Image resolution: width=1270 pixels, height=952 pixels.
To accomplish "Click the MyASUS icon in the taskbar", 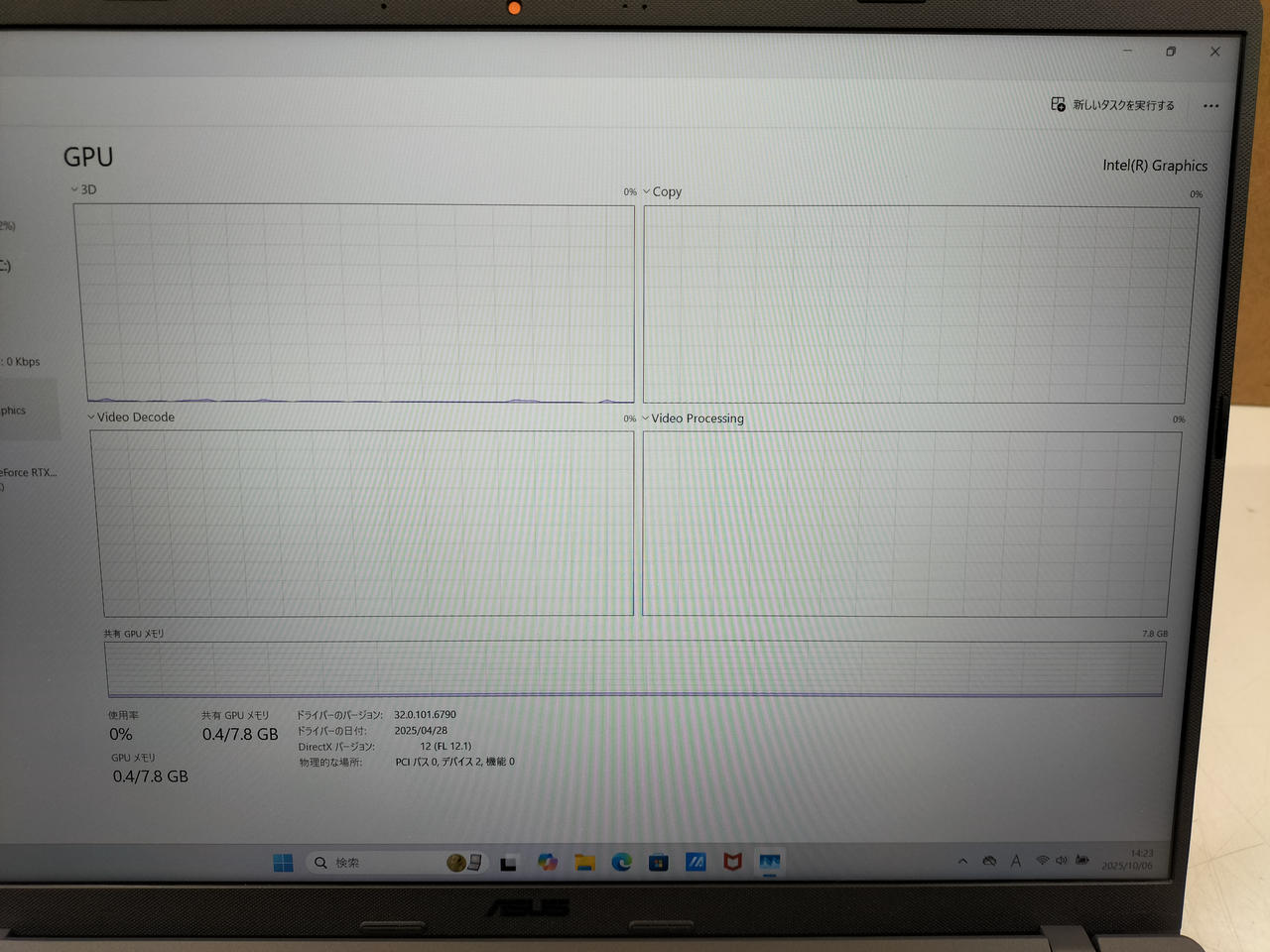I will point(696,863).
